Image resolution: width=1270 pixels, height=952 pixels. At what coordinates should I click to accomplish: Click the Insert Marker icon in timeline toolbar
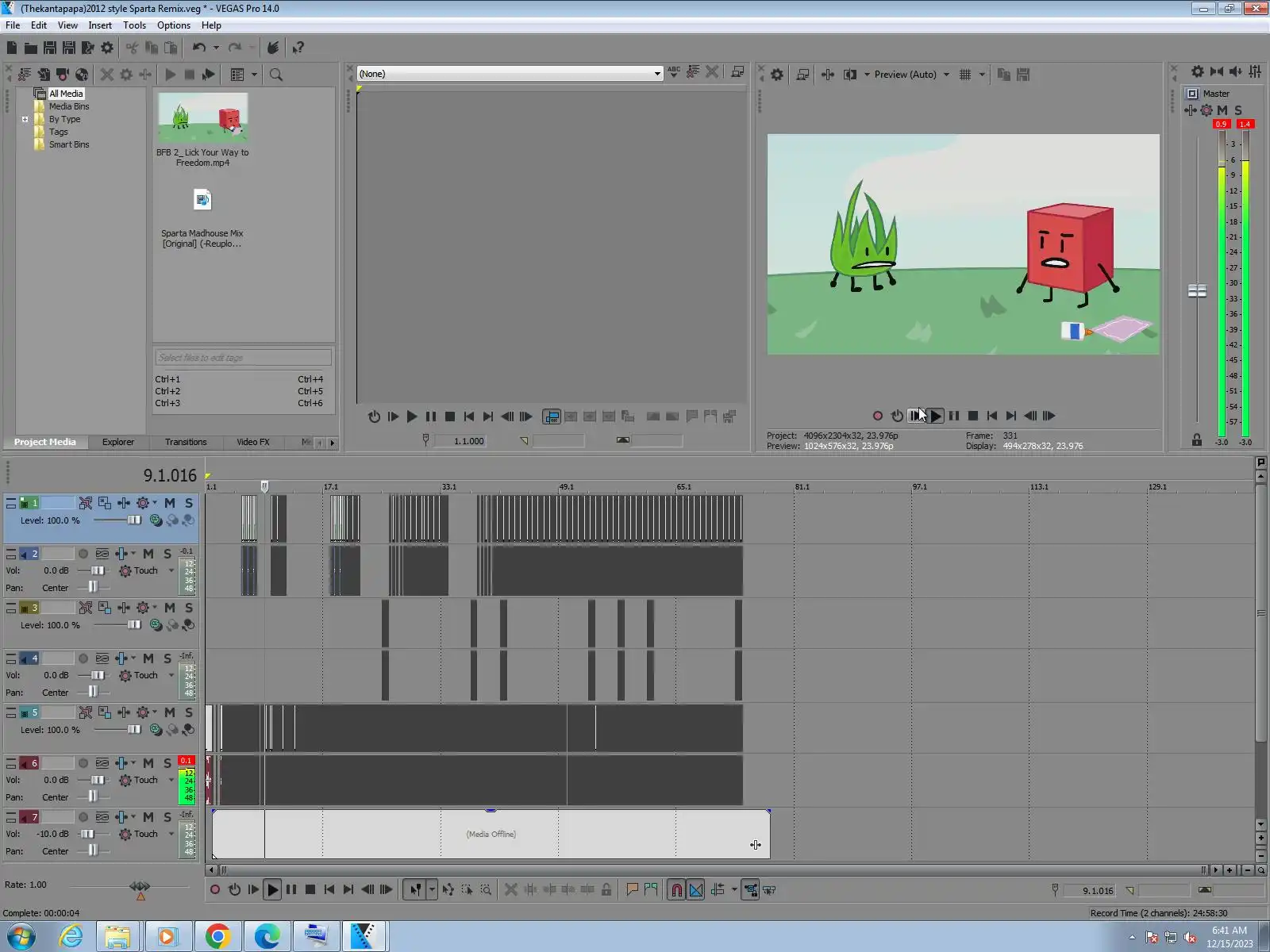632,890
